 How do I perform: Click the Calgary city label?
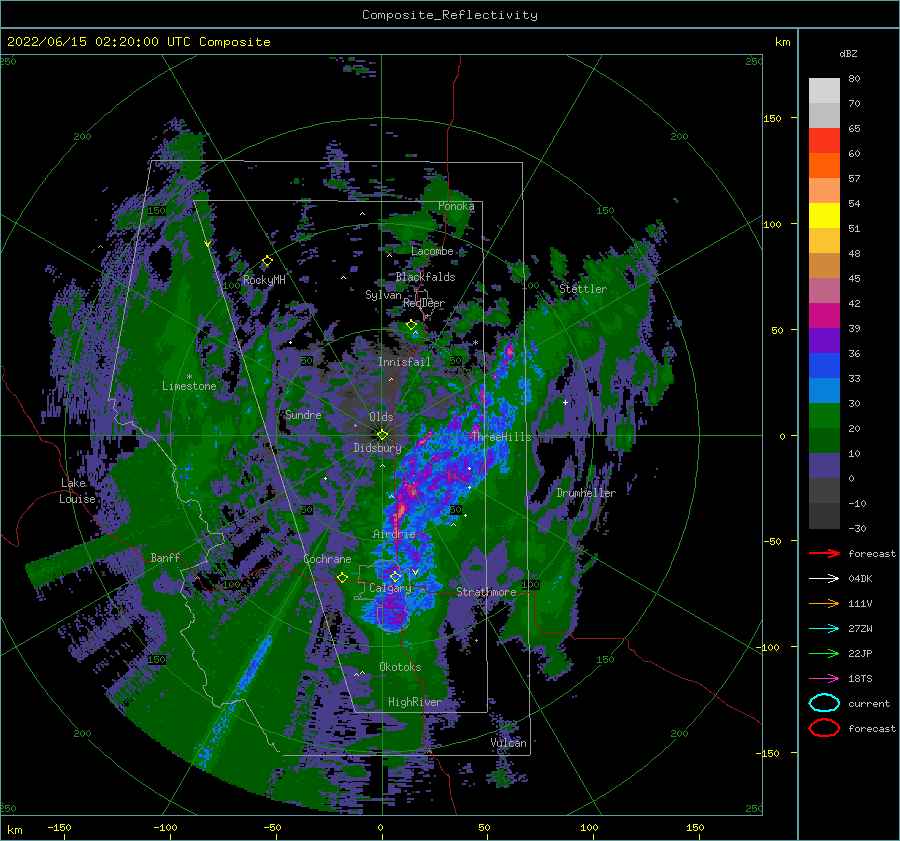point(390,588)
